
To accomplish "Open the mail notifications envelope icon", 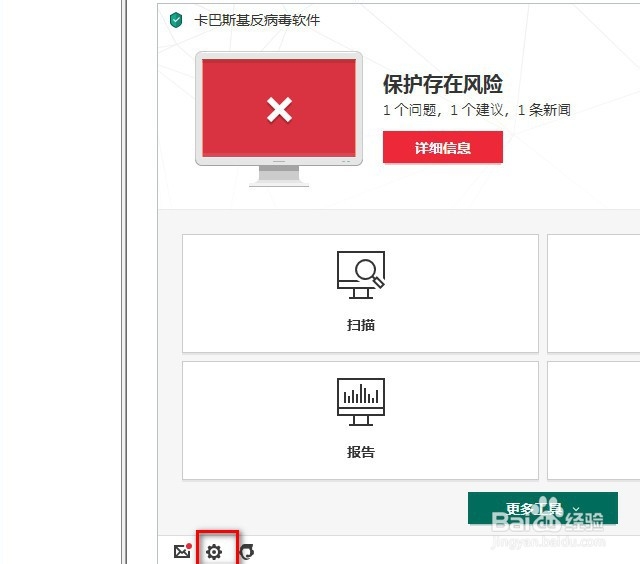I will (x=182, y=551).
